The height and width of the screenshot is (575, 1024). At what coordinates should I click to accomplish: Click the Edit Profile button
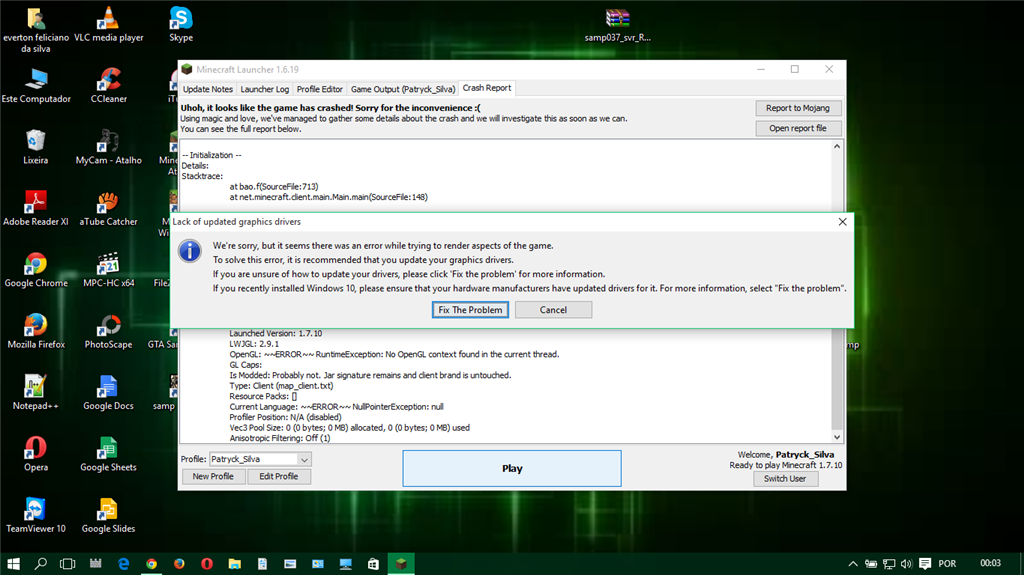[x=279, y=476]
